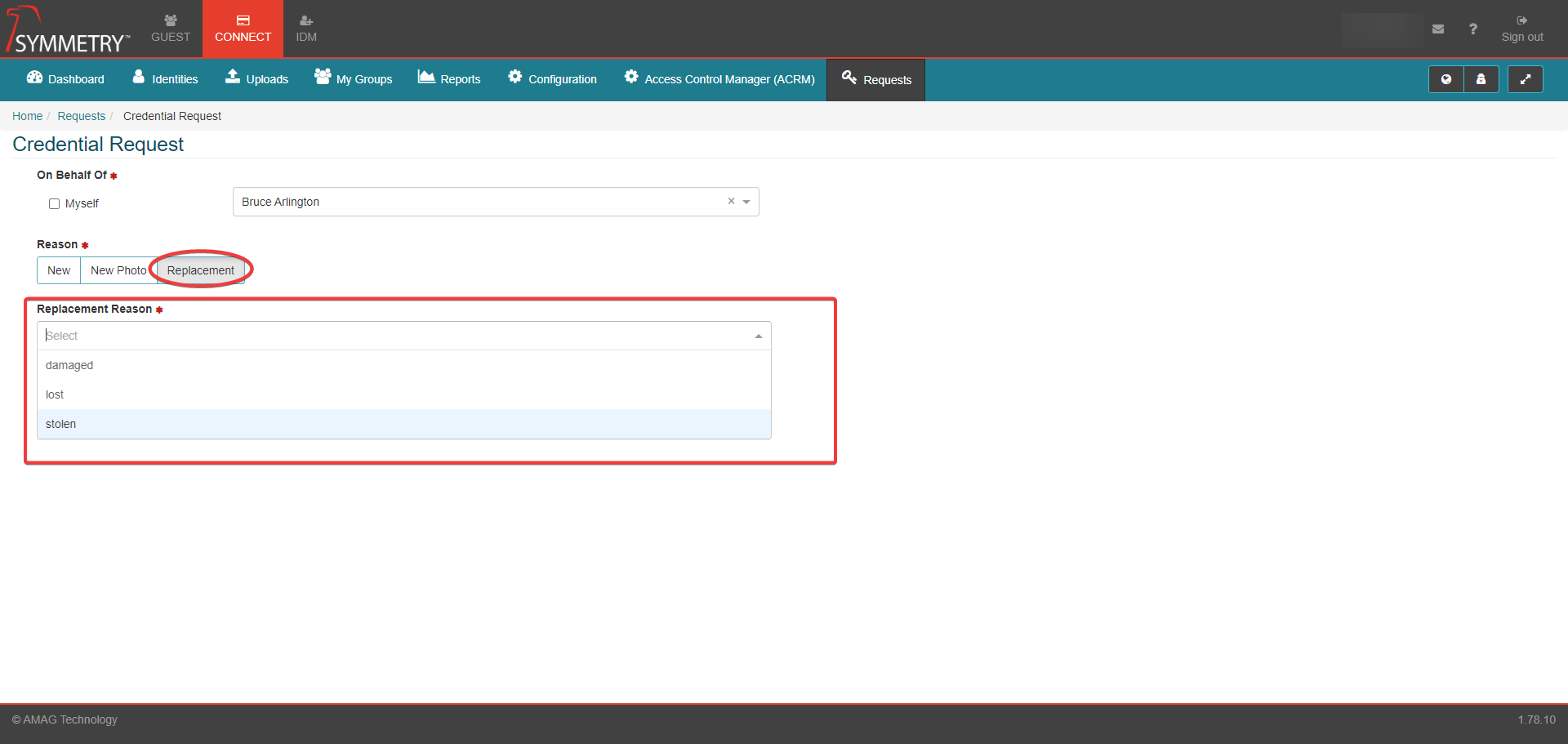Open the Dashboard menu item
Screen dimensions: 1568x744
pos(65,79)
